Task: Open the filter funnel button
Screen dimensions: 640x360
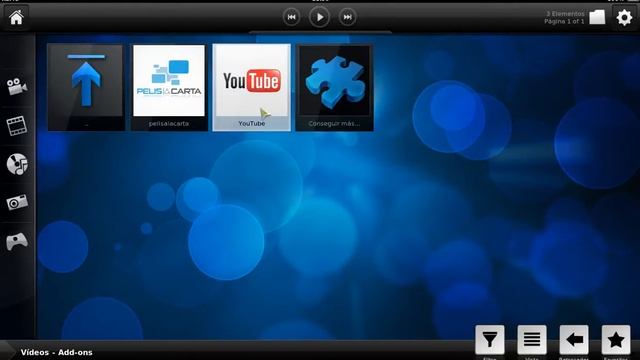Action: click(490, 340)
